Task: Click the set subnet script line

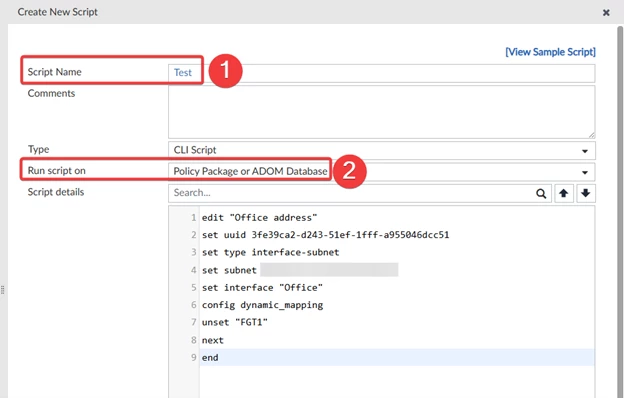Action: 300,270
